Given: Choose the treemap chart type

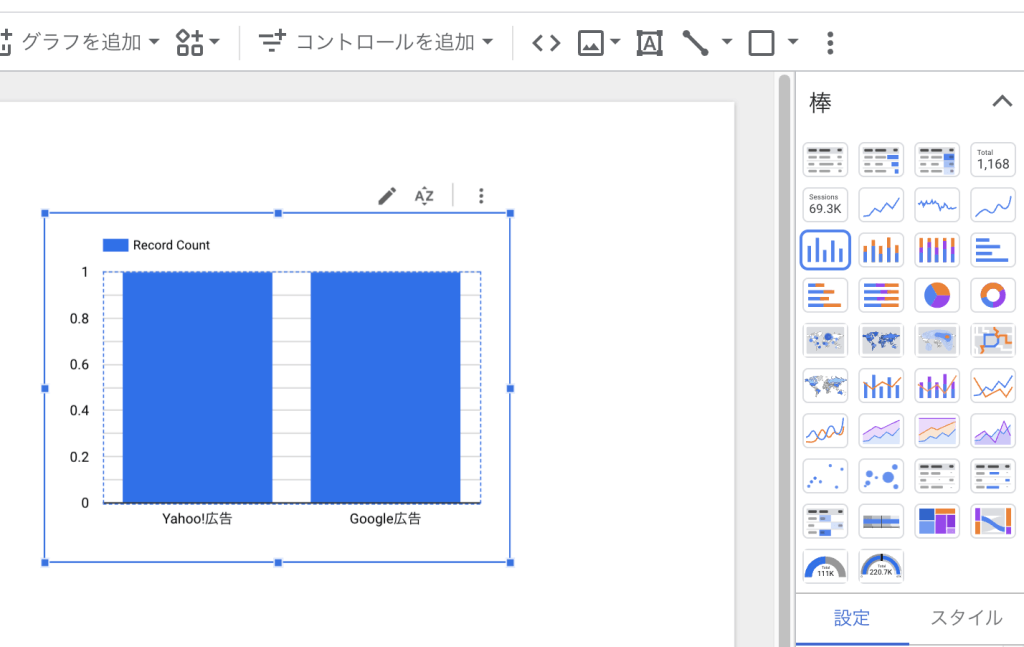Looking at the screenshot, I should point(937,521).
